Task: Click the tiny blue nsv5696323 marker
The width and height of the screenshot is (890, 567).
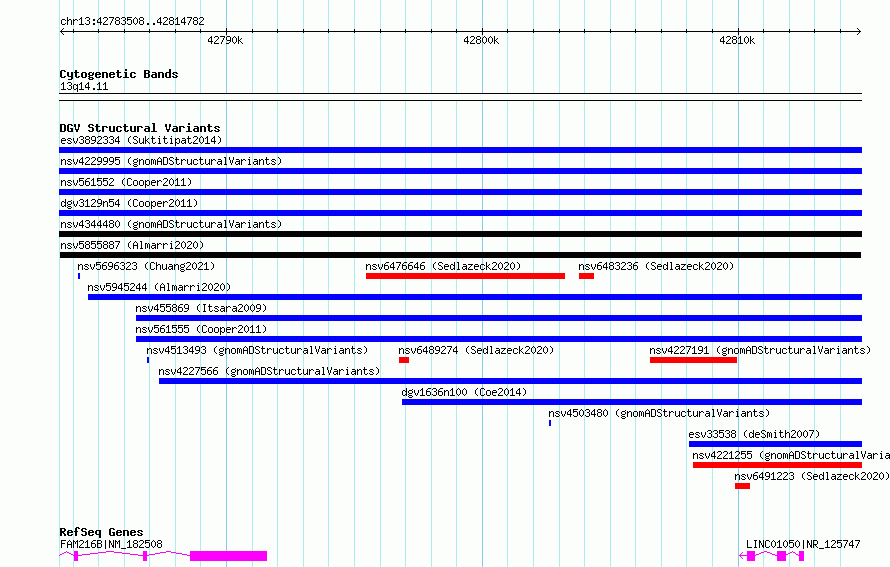Action: pyautogui.click(x=79, y=276)
